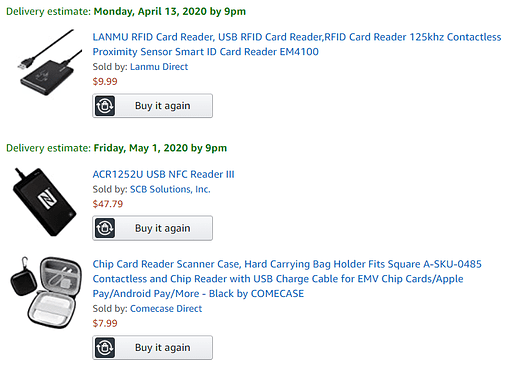Click the $7.99 price text
Screen dimensions: 517x365
105,323
